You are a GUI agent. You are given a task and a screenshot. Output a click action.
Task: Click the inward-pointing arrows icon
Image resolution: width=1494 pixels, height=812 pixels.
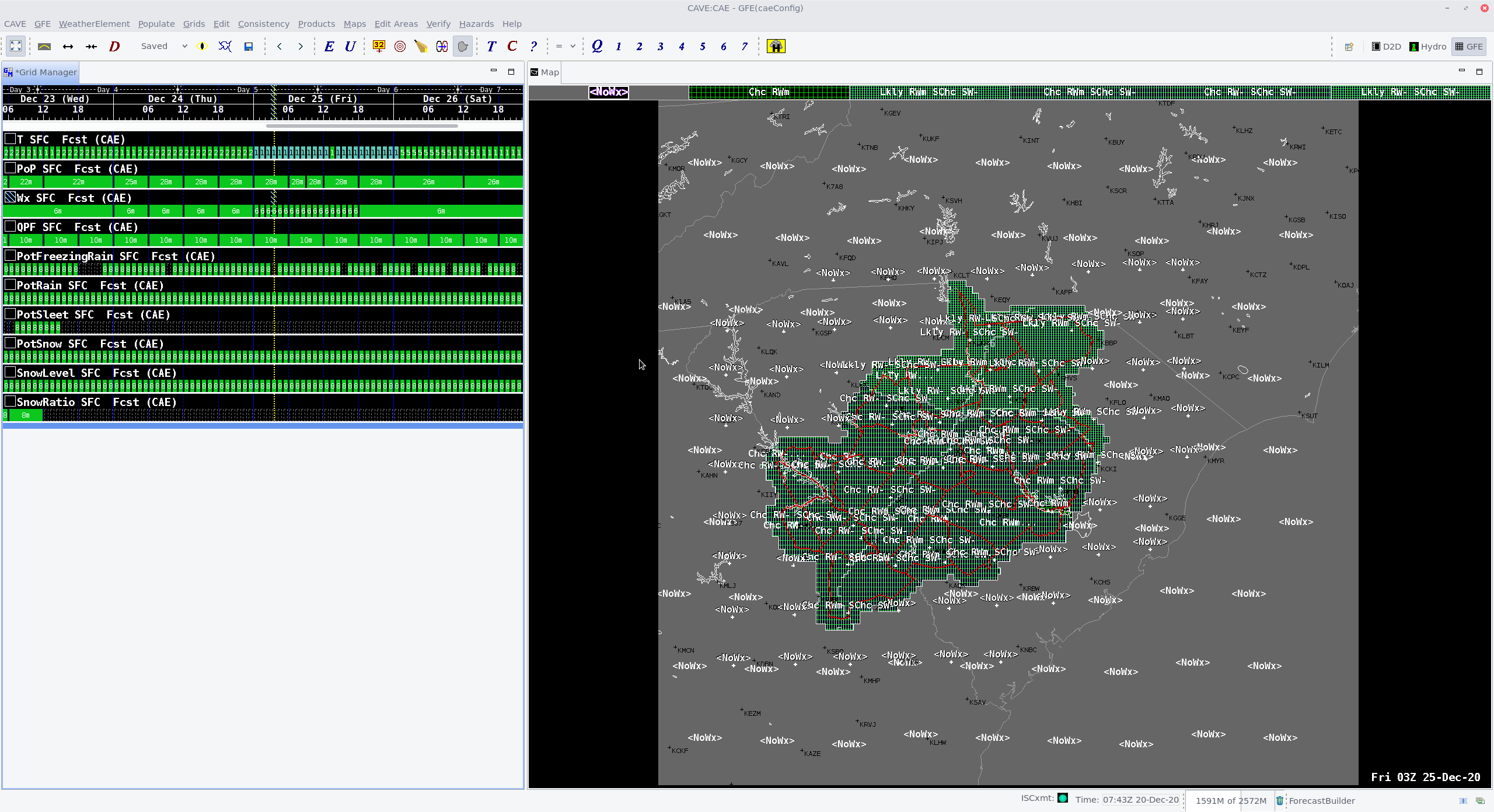click(91, 46)
